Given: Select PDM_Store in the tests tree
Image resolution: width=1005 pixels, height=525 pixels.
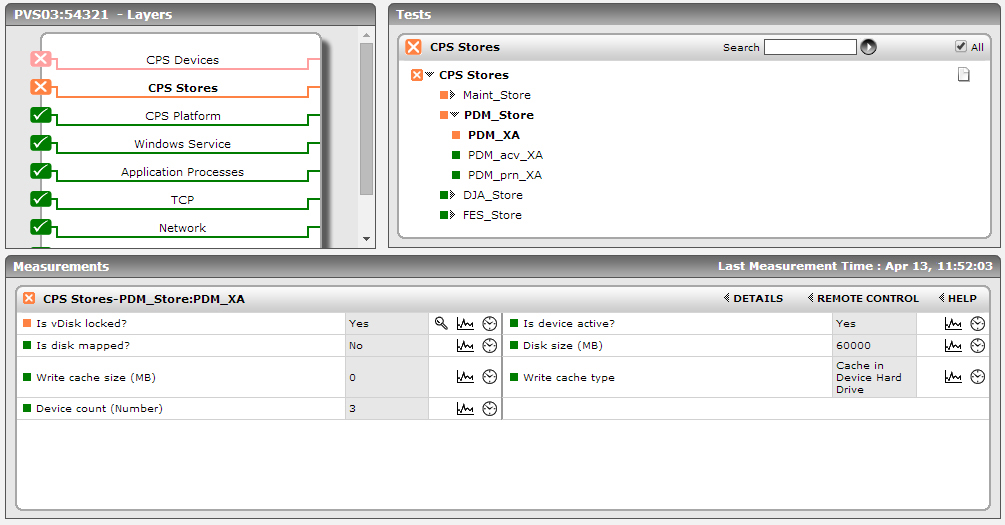Looking at the screenshot, I should (499, 115).
